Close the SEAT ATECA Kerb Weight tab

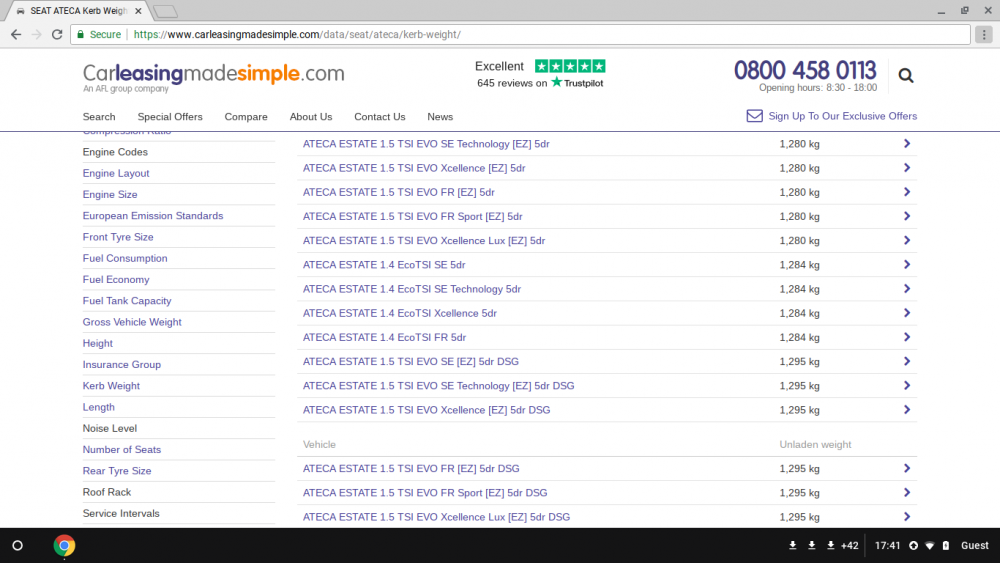[x=138, y=11]
